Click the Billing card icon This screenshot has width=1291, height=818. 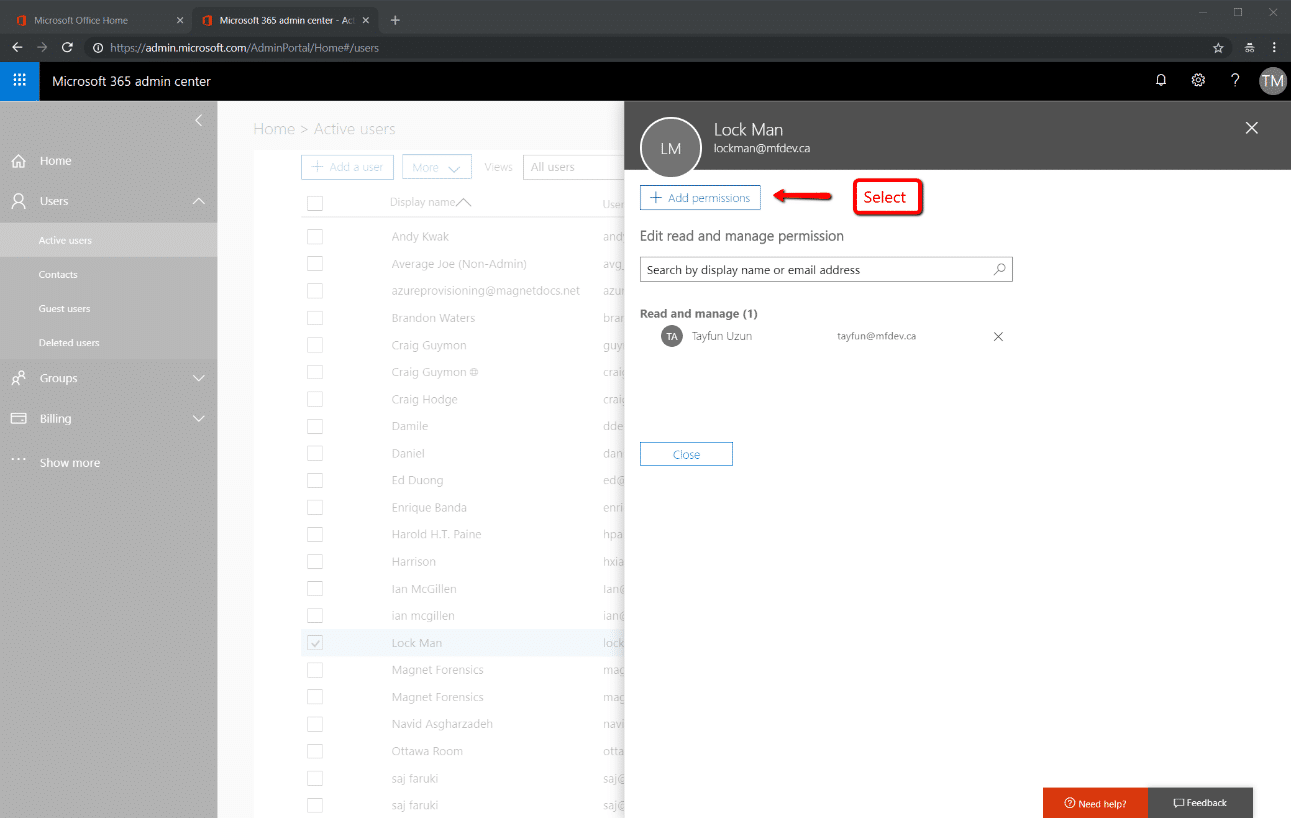pos(18,419)
